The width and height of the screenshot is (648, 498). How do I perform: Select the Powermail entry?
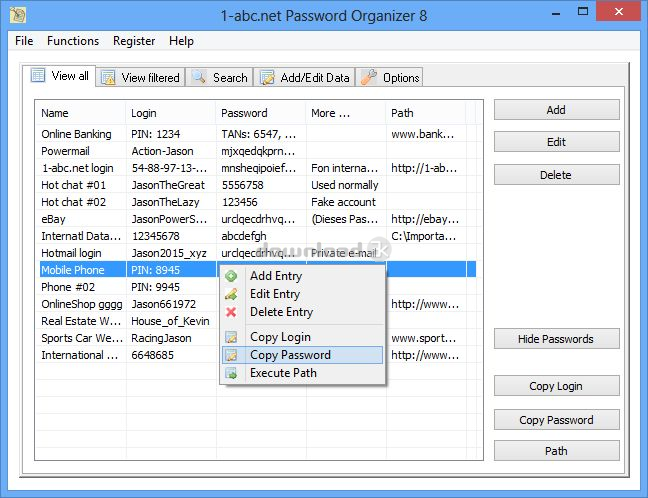click(x=258, y=151)
